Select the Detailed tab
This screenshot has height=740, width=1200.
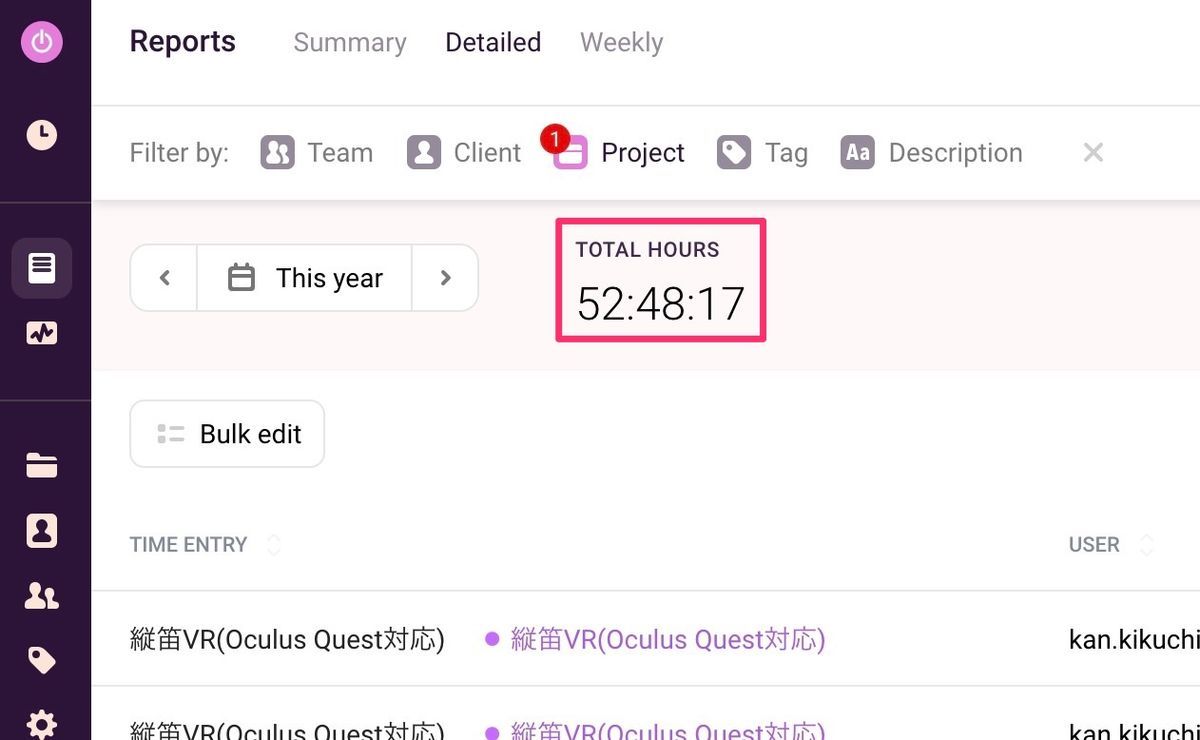(x=493, y=43)
